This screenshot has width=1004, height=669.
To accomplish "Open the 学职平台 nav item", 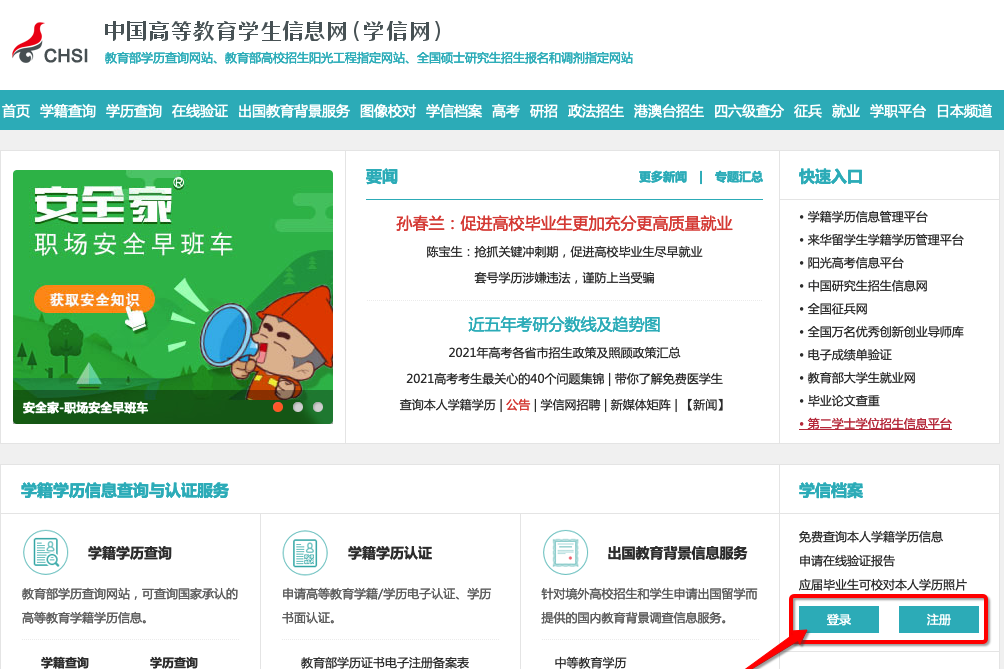I will point(898,111).
